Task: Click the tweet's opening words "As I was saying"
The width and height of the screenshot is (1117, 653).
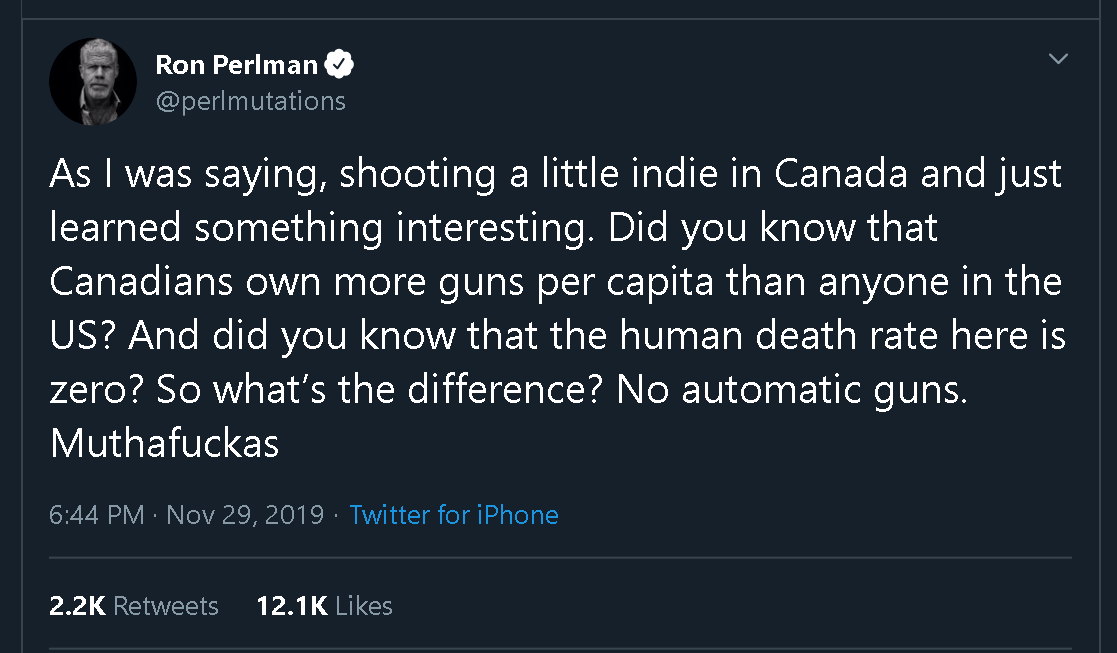Action: click(189, 174)
